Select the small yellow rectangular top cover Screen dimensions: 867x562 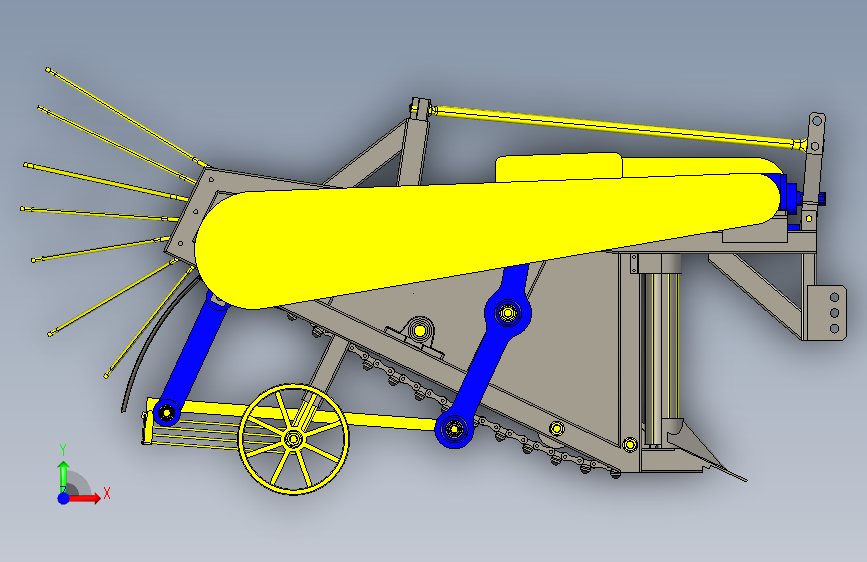coord(558,167)
